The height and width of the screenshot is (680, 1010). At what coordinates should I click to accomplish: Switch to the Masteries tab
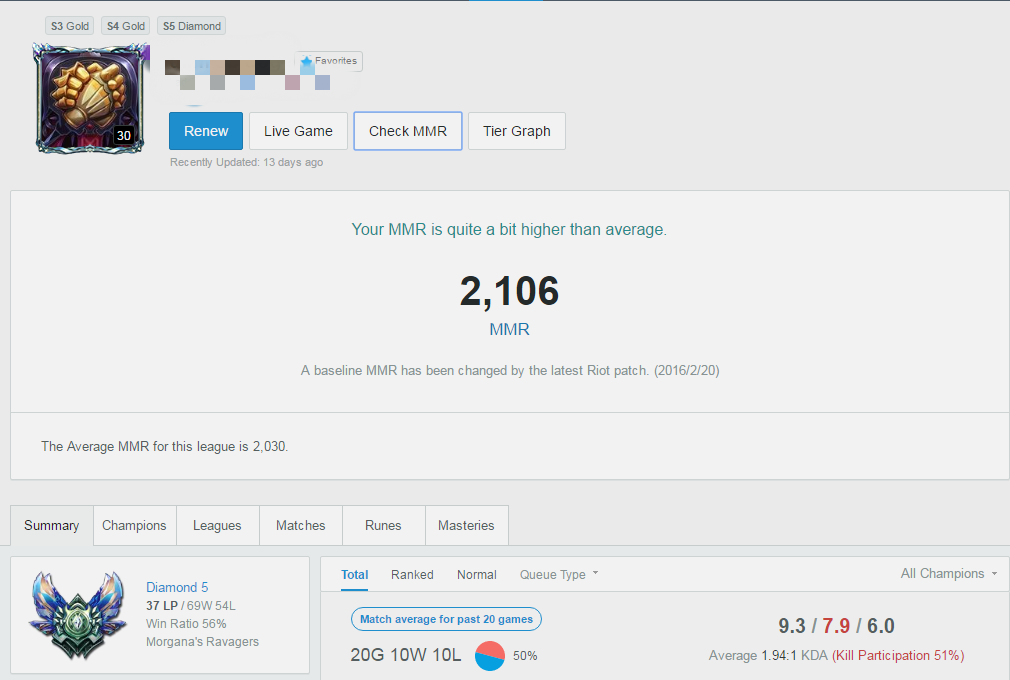(x=466, y=525)
